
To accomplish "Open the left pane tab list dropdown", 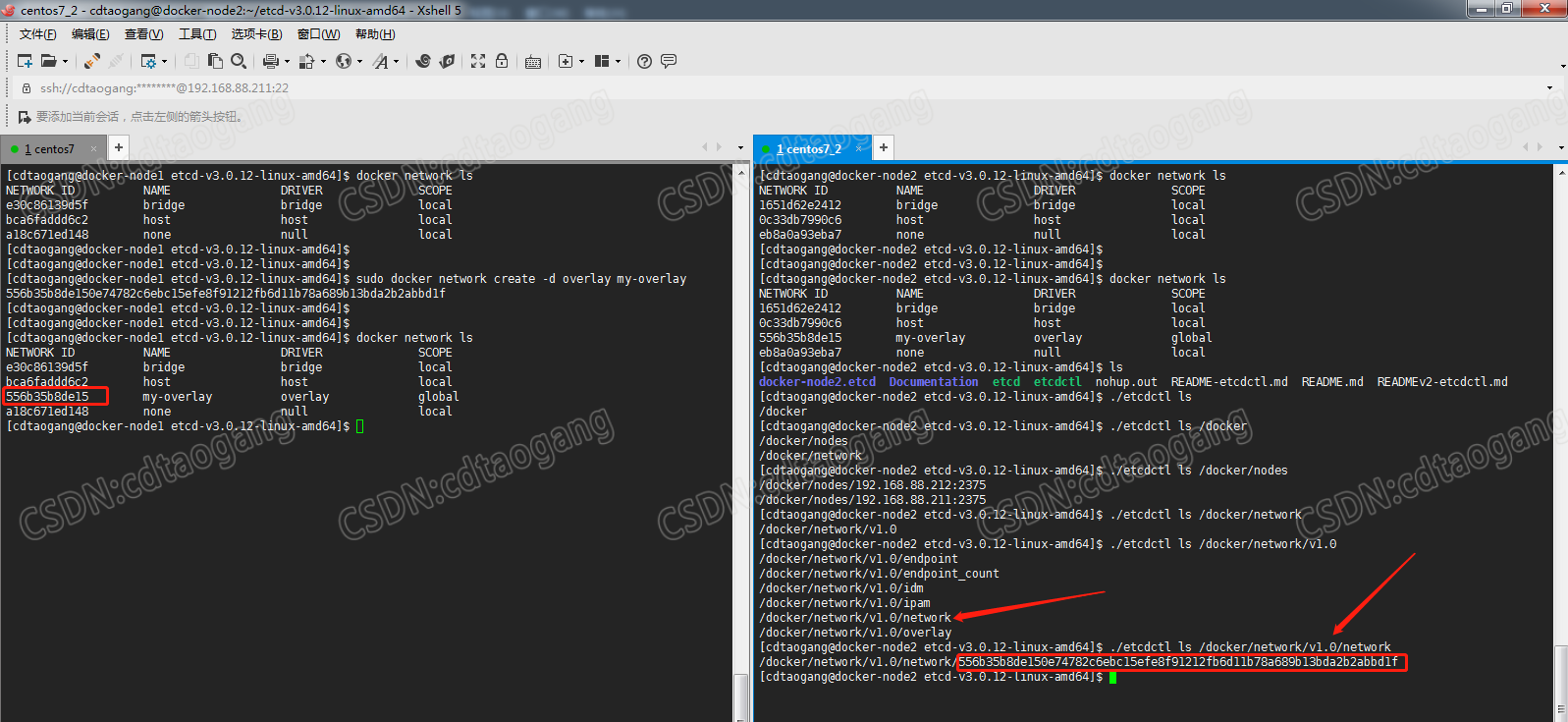I will tap(740, 147).
